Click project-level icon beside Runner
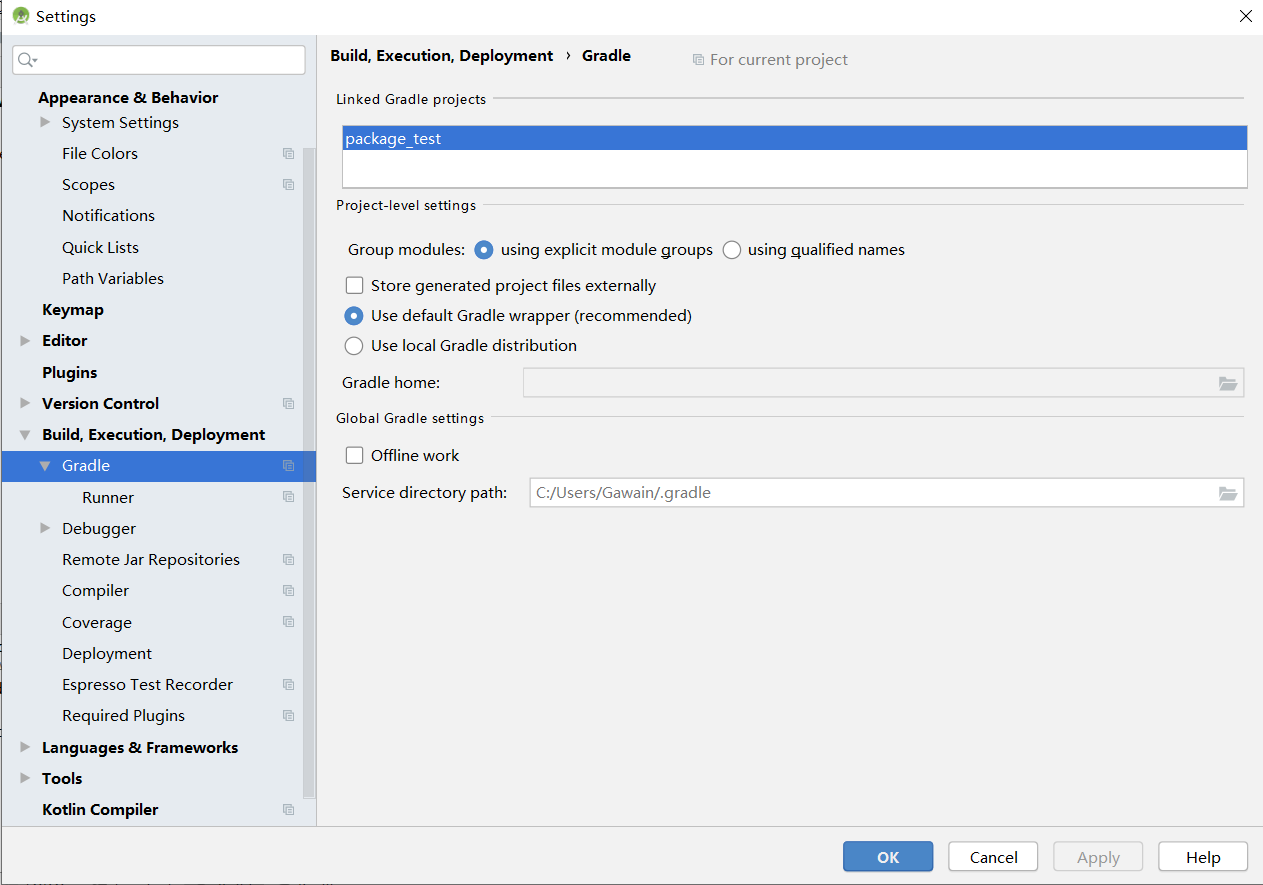The image size is (1263, 885). point(288,497)
